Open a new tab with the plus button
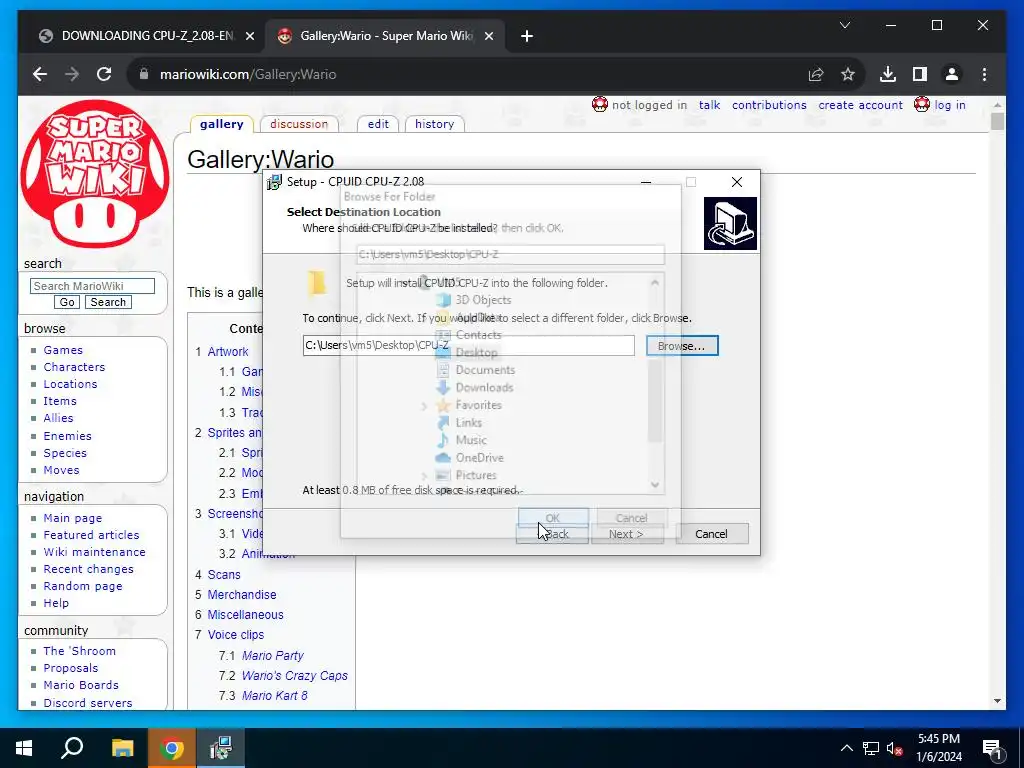 527,36
